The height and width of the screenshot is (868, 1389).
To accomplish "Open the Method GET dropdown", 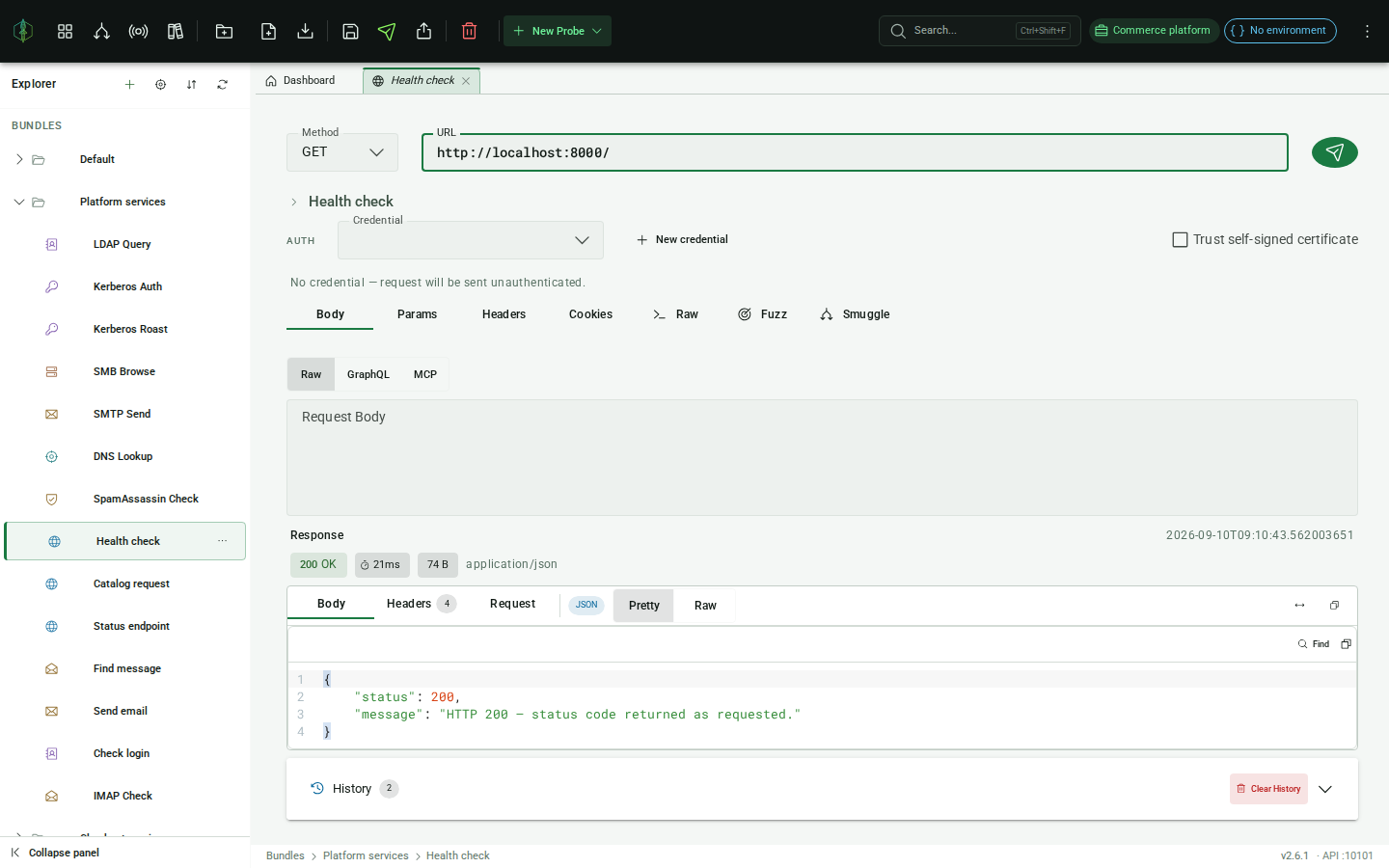I will [x=342, y=152].
